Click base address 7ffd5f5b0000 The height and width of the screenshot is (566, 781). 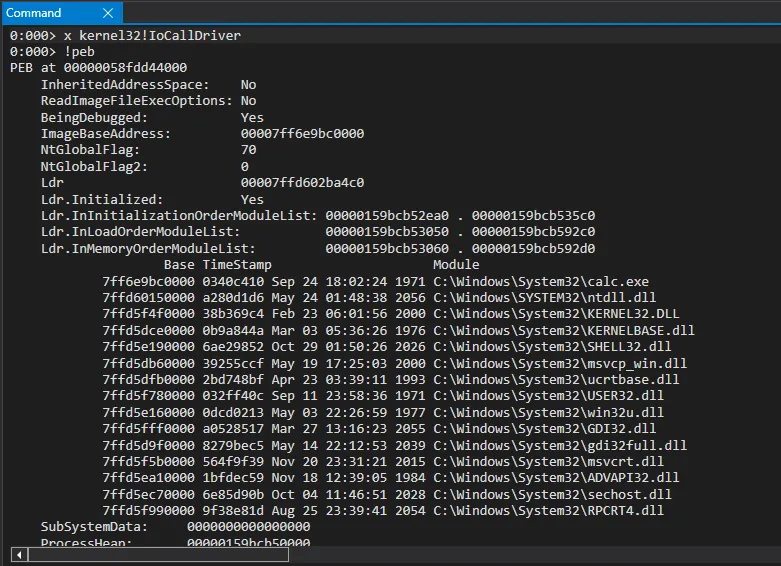point(148,461)
